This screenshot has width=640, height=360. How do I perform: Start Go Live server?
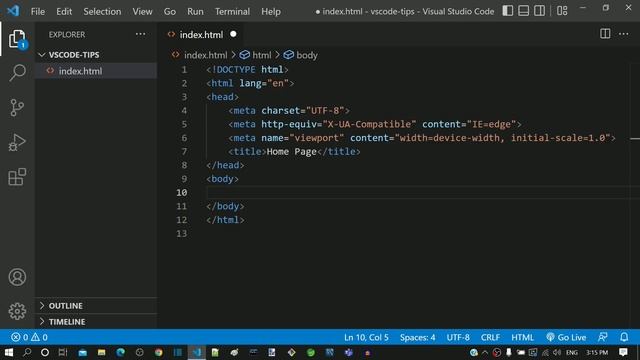click(x=566, y=337)
